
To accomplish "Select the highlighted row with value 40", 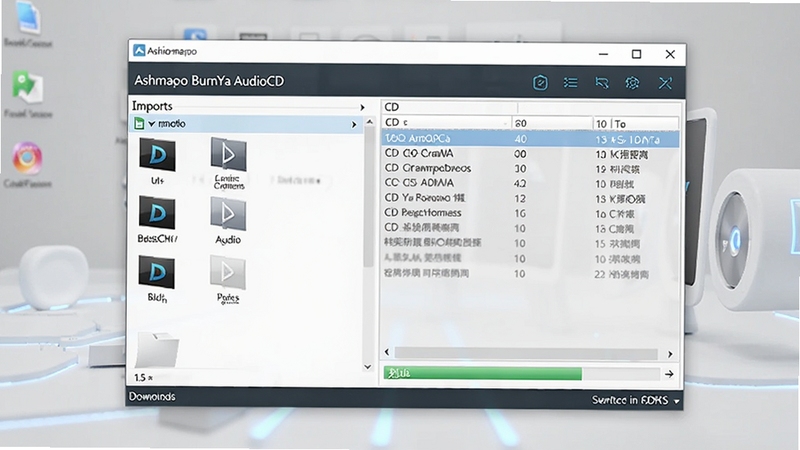I will 531,139.
